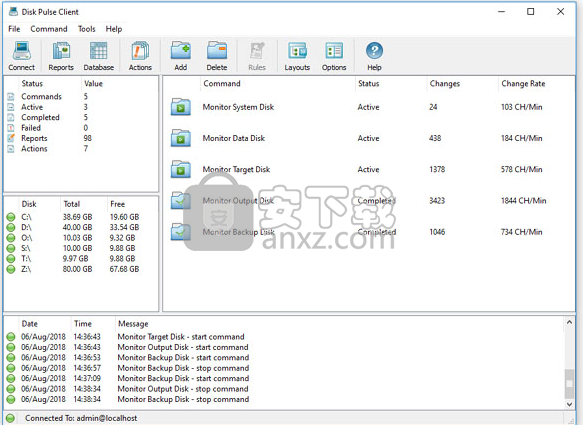This screenshot has height=425, width=583.
Task: Click the connection status icon in status bar
Action: click(11, 418)
